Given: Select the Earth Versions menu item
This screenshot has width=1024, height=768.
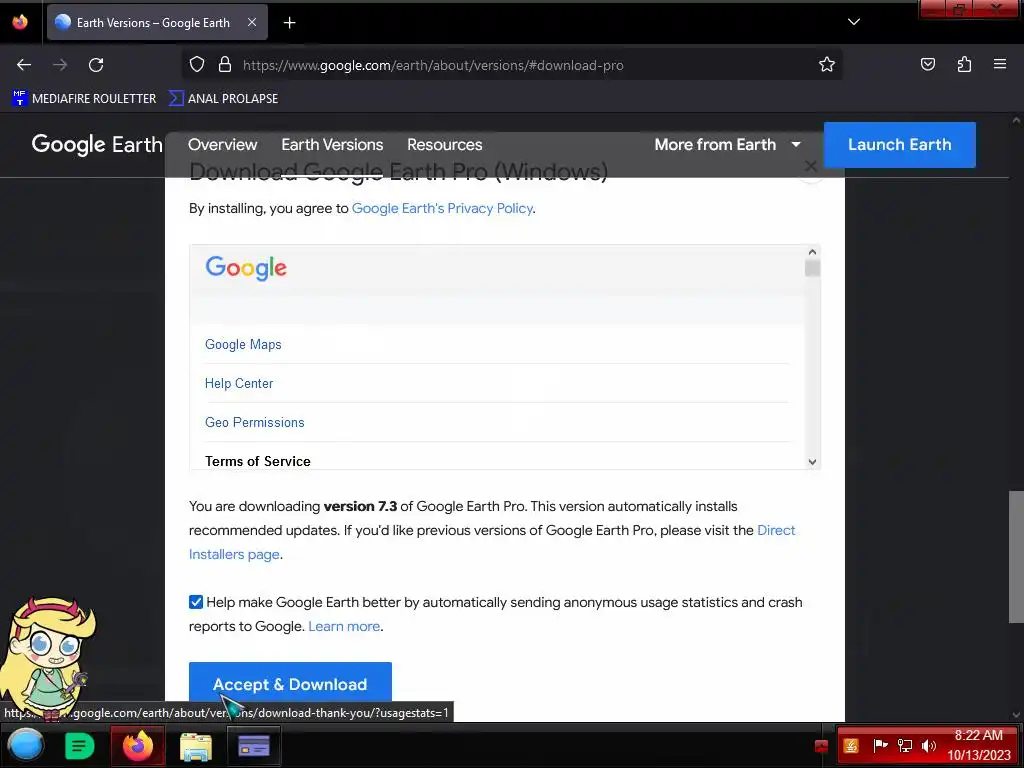Looking at the screenshot, I should click(332, 144).
